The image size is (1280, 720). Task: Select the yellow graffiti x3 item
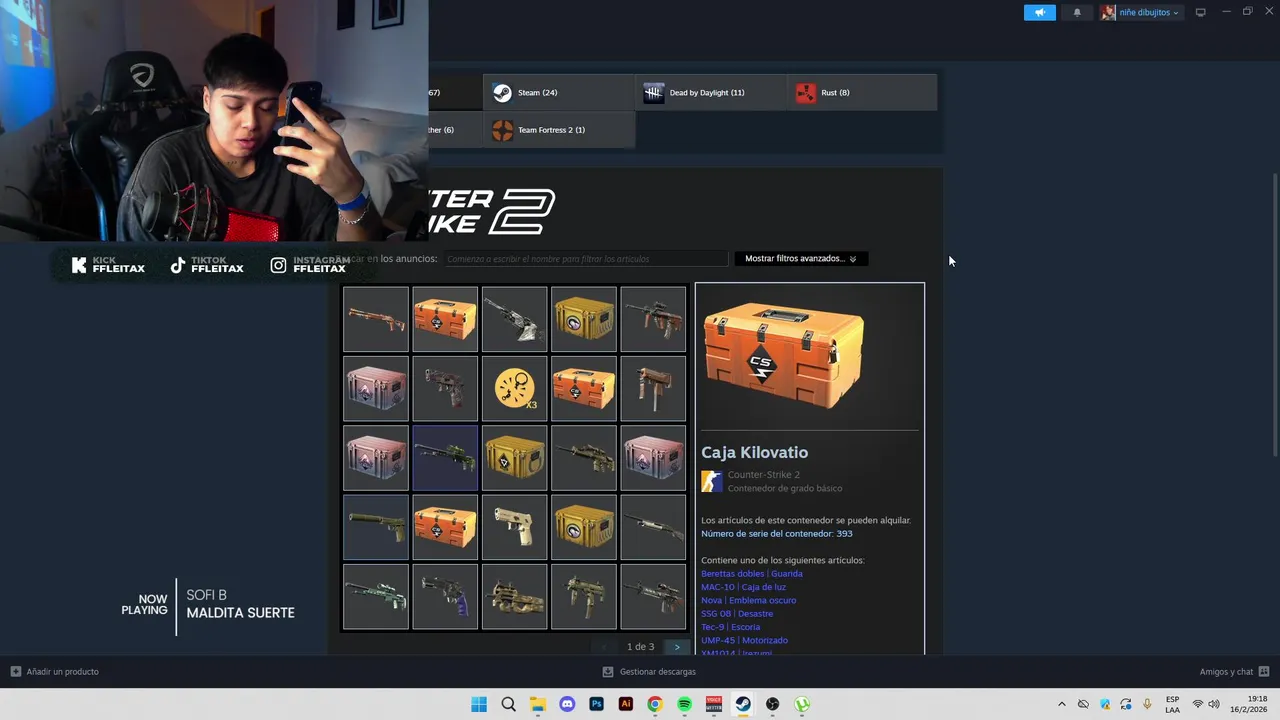pyautogui.click(x=514, y=389)
